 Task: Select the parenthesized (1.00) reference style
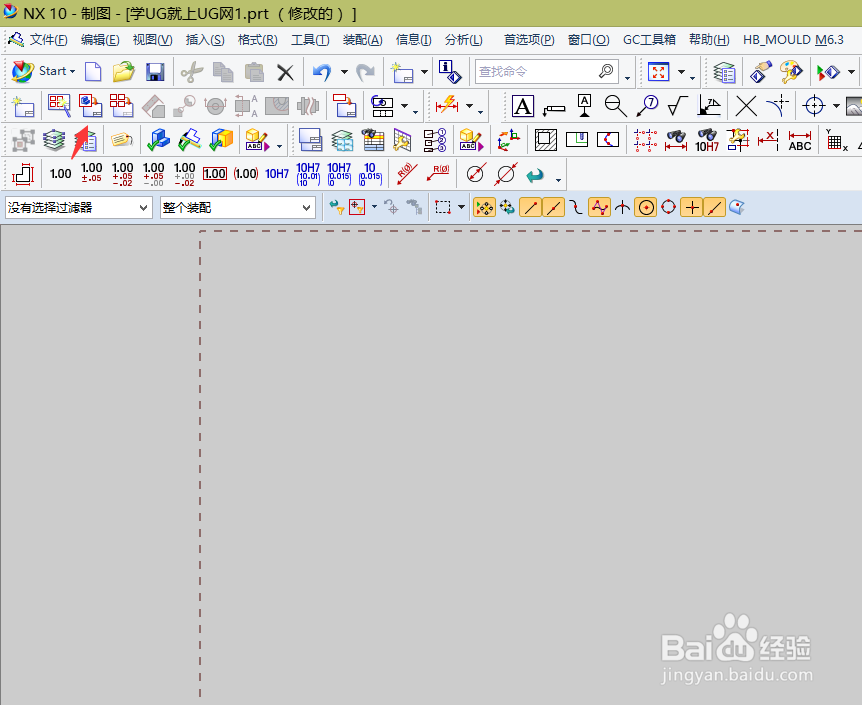click(x=246, y=174)
